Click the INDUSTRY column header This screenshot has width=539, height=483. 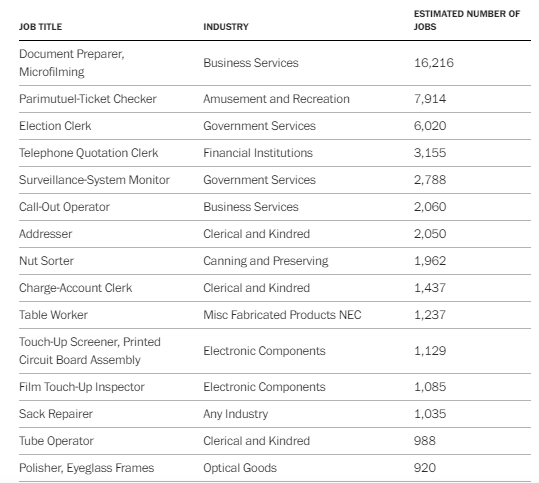click(x=226, y=27)
